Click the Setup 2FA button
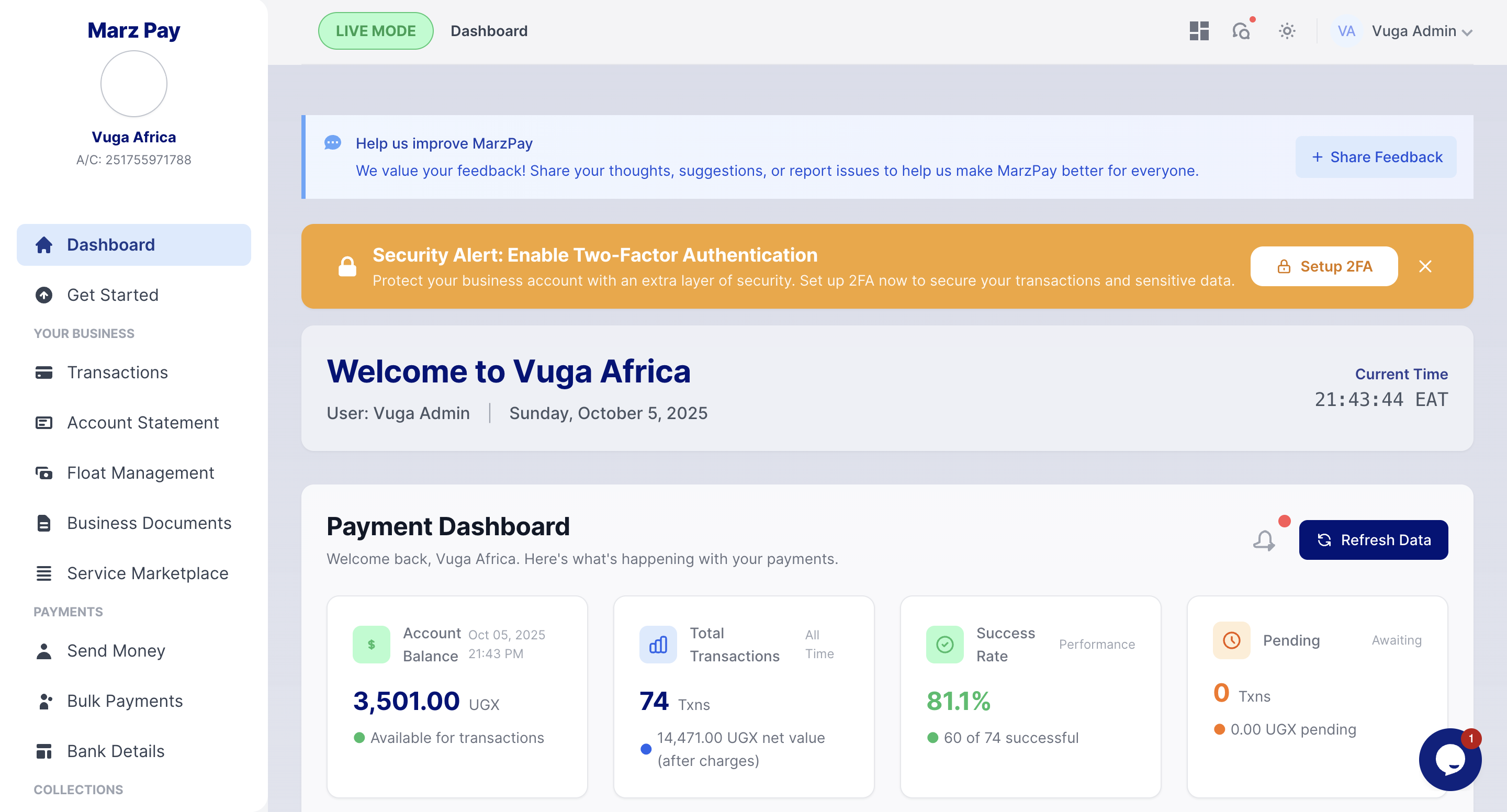The image size is (1507, 812). pyautogui.click(x=1324, y=266)
